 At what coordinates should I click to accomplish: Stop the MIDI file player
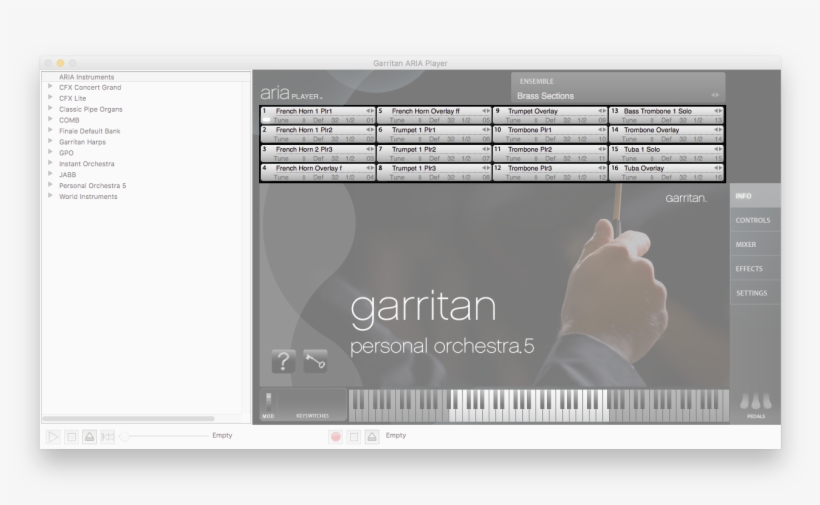click(72, 437)
